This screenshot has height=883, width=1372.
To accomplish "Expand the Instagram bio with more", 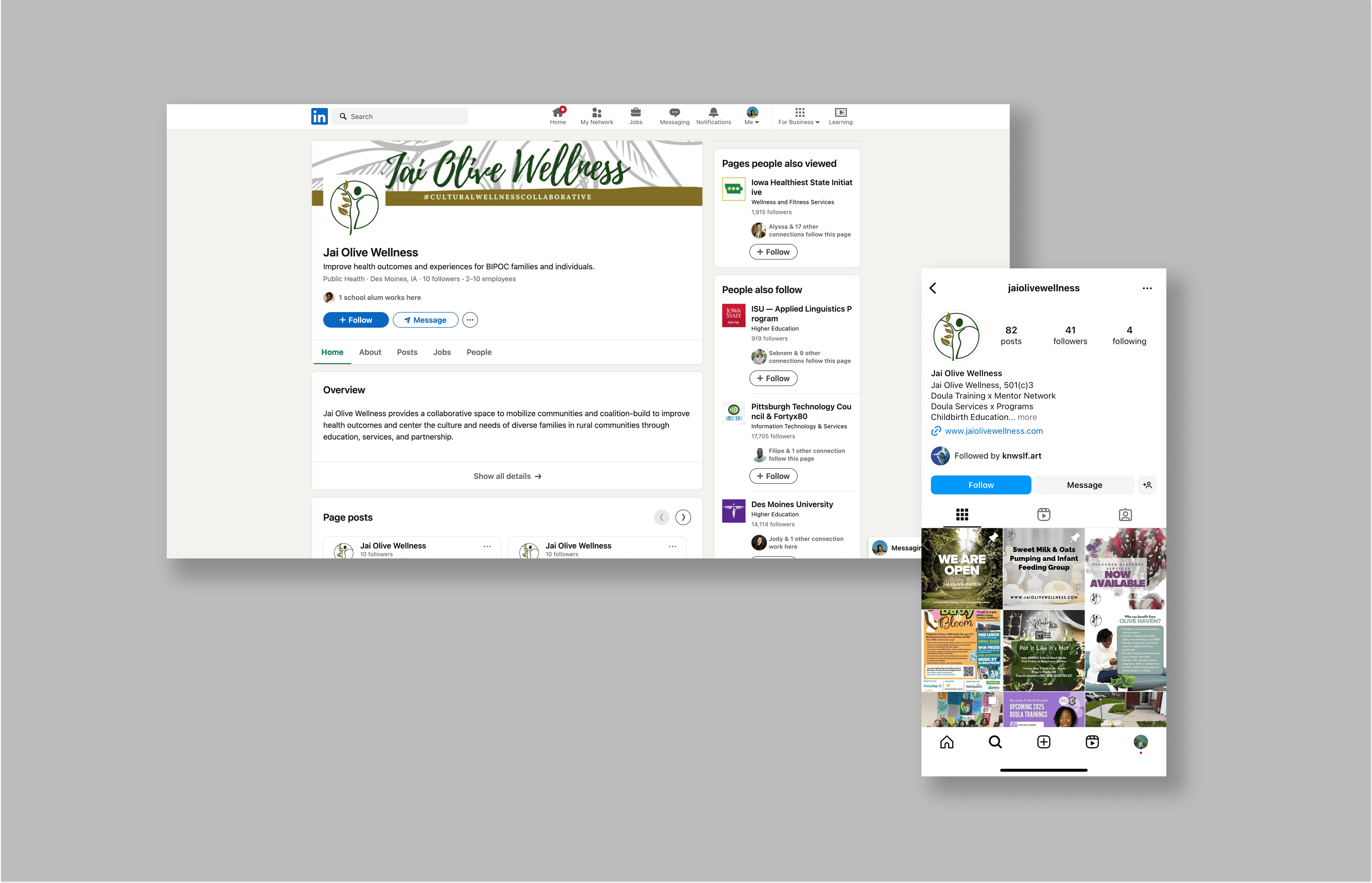I will (x=1027, y=418).
